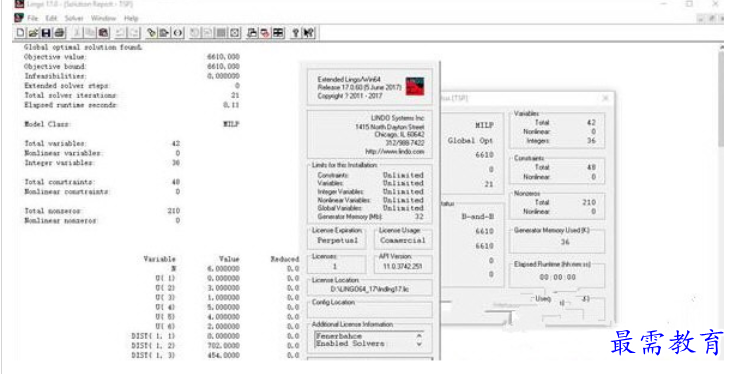Click the Variable column header in report
Image resolution: width=732 pixels, height=374 pixels.
(x=160, y=259)
